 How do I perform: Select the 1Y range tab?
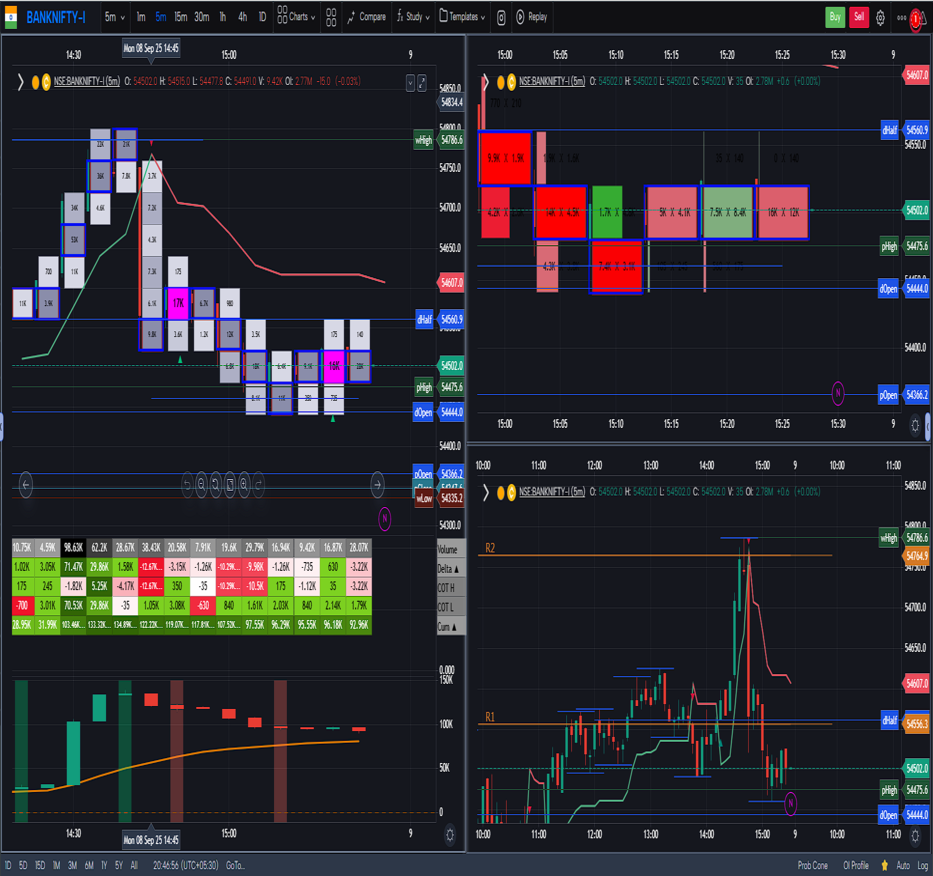[x=104, y=866]
